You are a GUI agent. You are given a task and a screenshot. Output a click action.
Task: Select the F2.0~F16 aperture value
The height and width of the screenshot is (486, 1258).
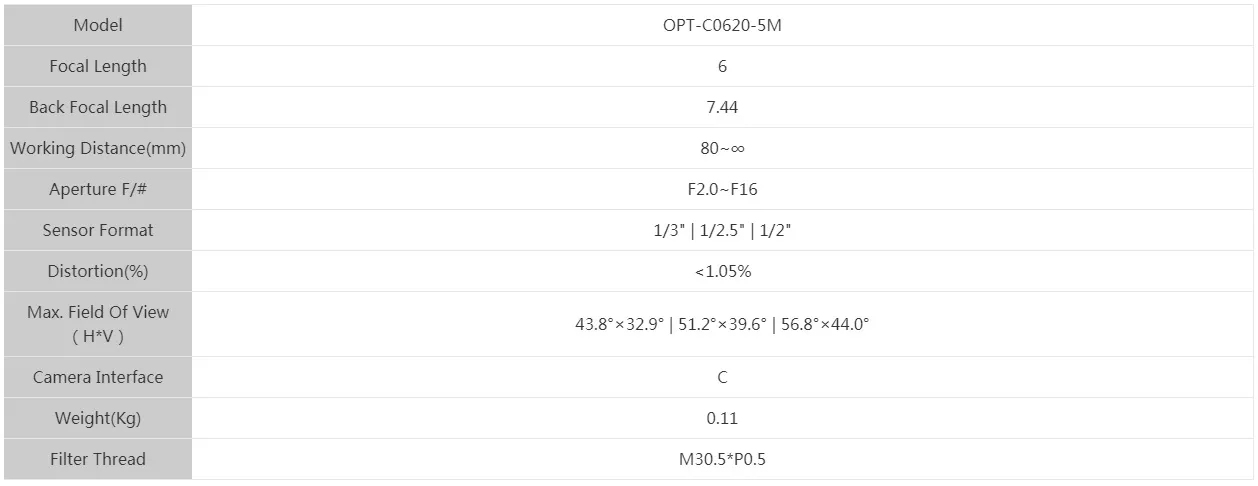[x=722, y=189]
